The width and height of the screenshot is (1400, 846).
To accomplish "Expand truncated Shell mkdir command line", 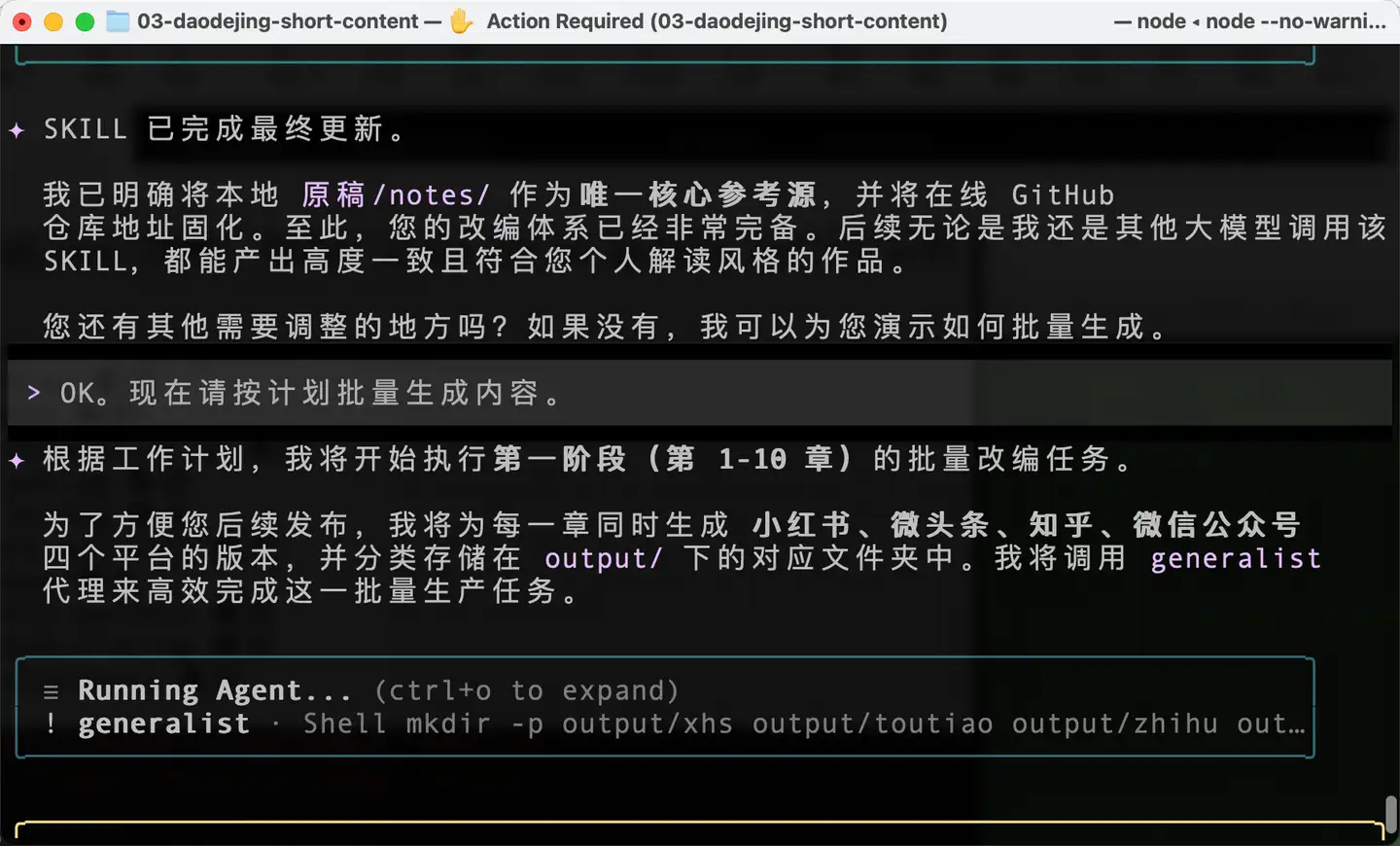I will tap(804, 723).
